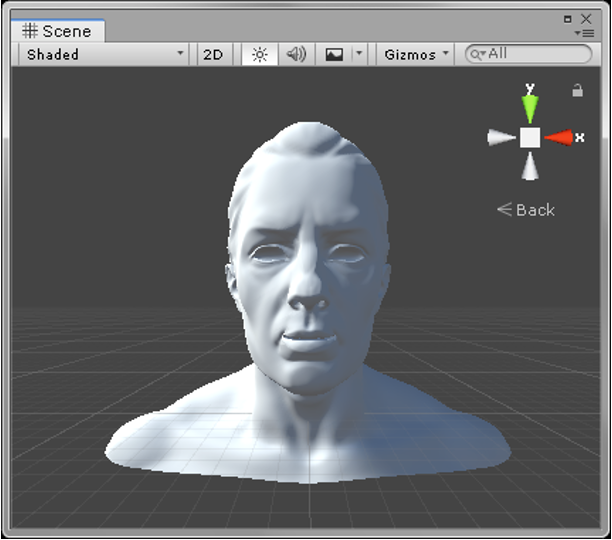Select the head bust model
612x540 pixels.
308,304
